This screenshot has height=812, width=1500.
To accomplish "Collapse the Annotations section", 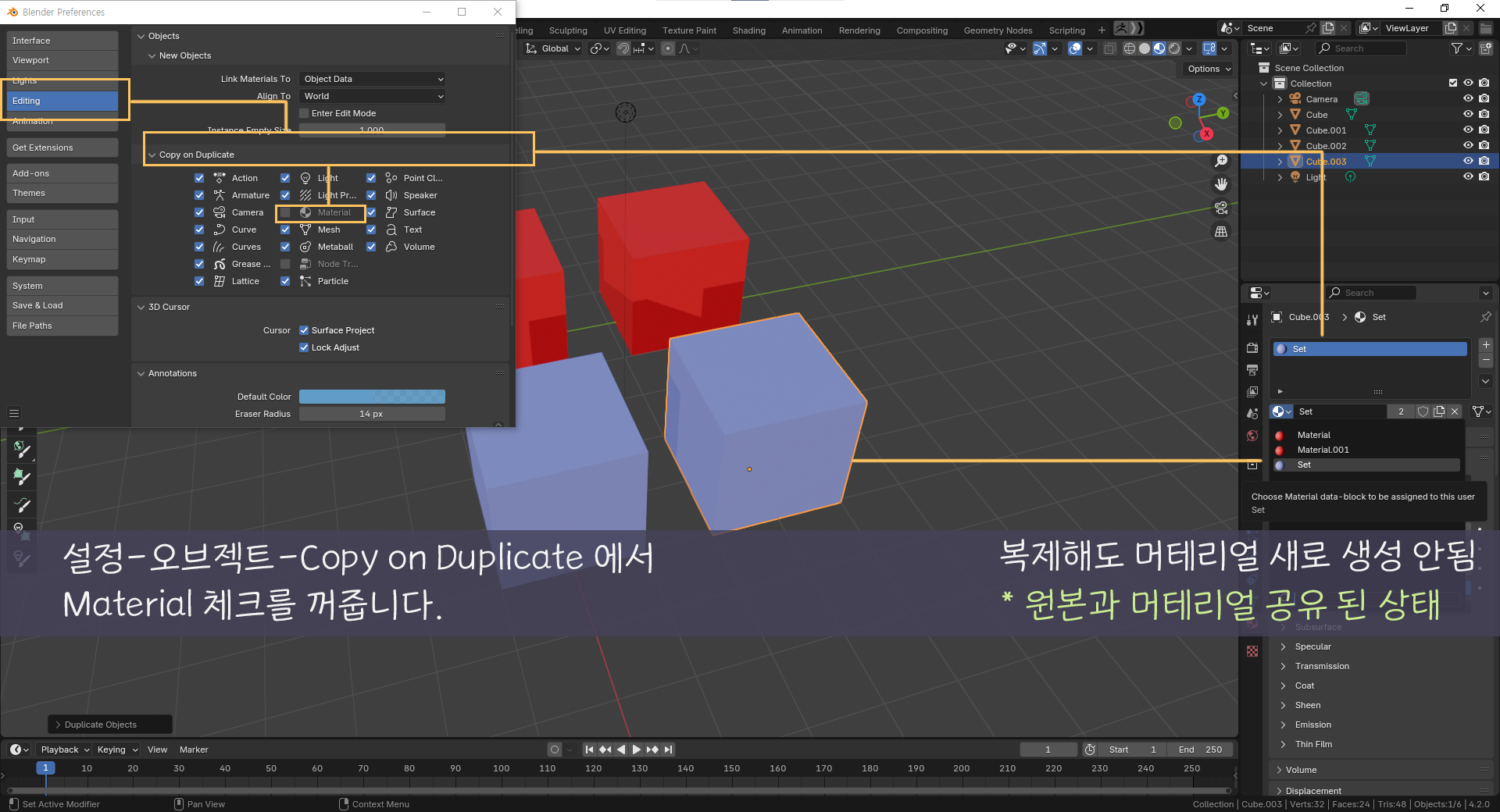I will pyautogui.click(x=141, y=373).
